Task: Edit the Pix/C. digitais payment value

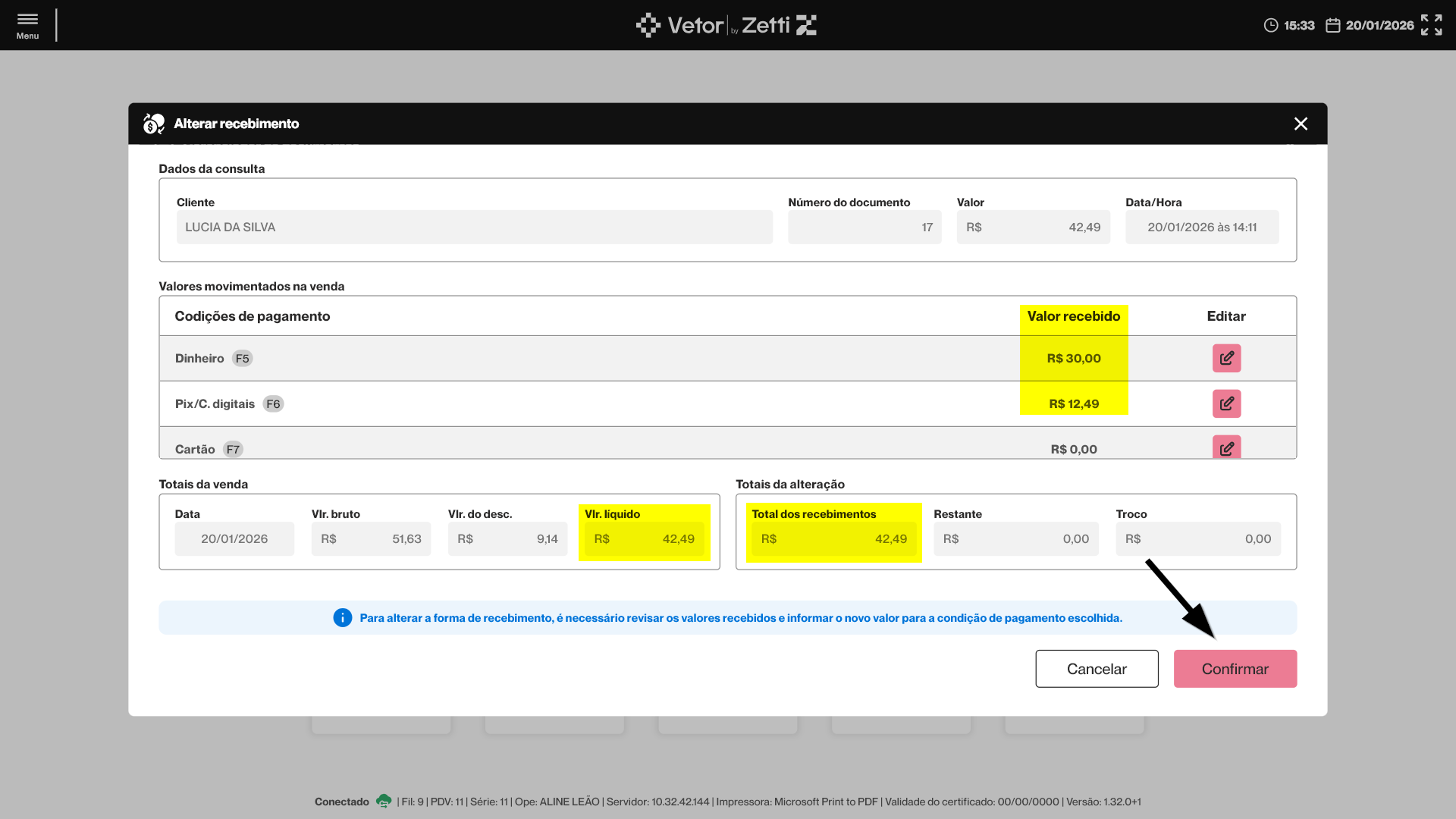Action: tap(1226, 403)
